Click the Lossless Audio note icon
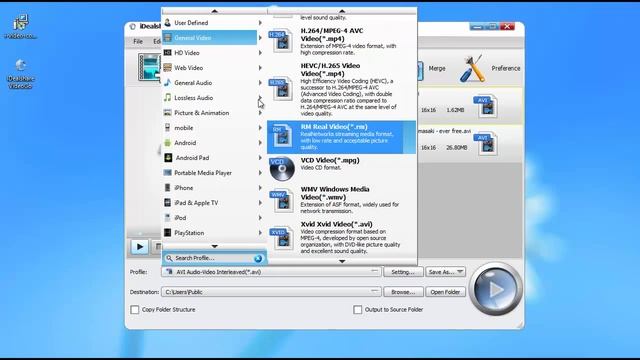 [x=167, y=98]
